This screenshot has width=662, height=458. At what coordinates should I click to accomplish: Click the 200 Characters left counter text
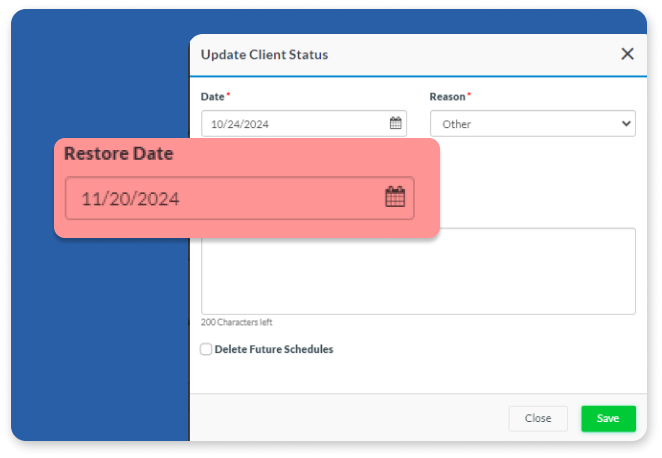point(237,322)
